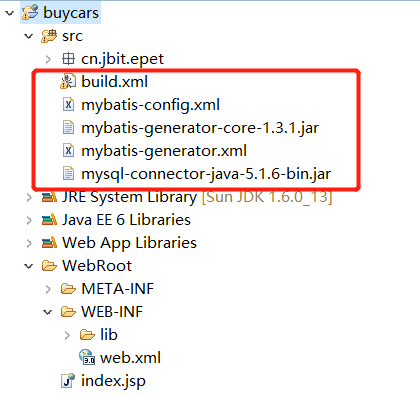
Task: Click the web.xml descriptor icon
Action: click(87, 357)
